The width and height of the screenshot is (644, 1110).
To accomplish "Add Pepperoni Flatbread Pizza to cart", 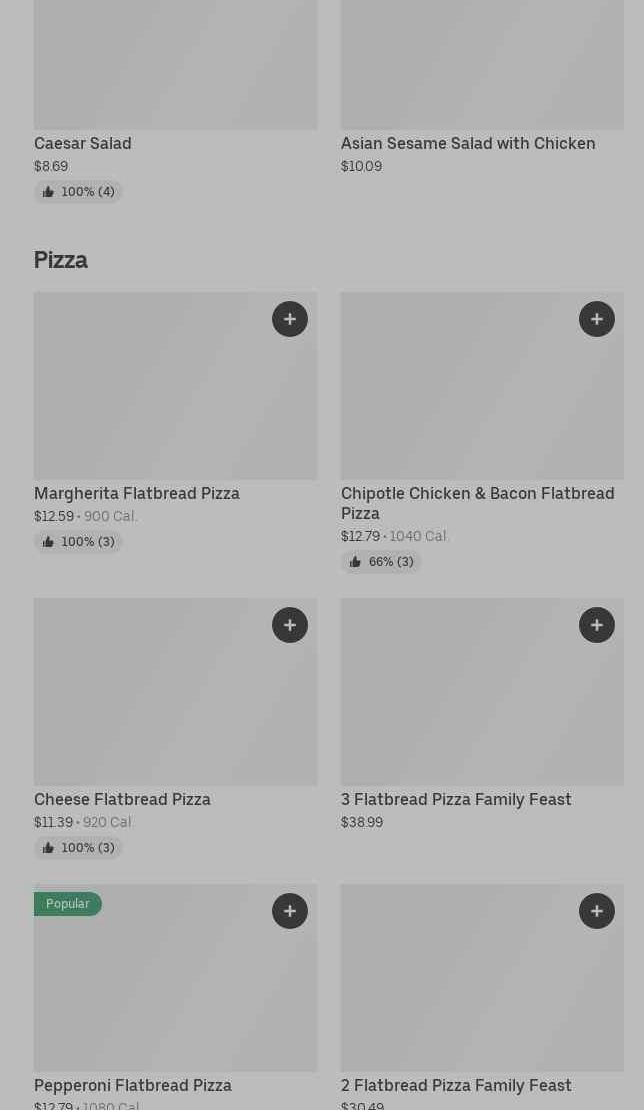I will [x=290, y=911].
